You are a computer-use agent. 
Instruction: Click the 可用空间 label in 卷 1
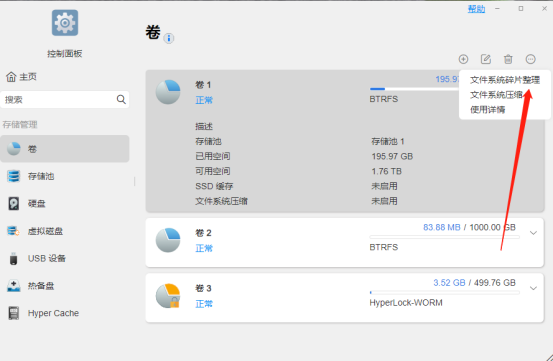coord(213,171)
